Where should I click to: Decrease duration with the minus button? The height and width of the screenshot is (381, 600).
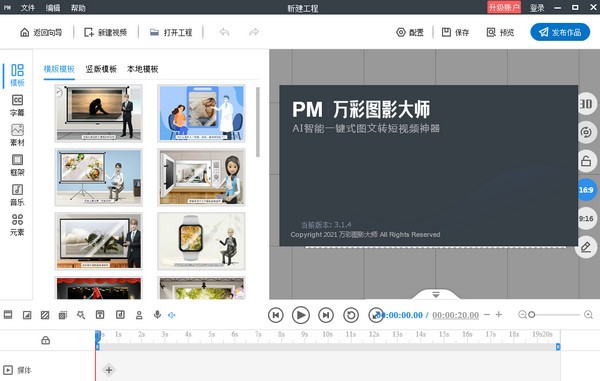[x=487, y=314]
